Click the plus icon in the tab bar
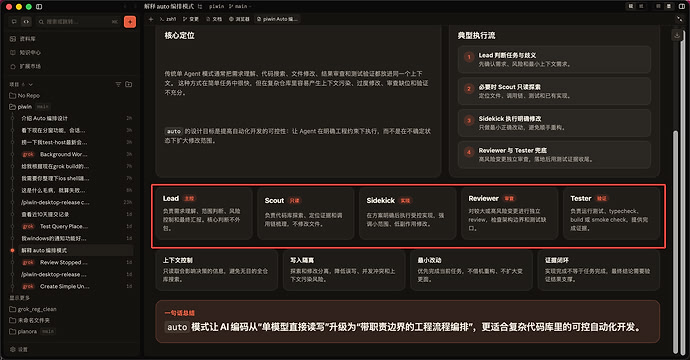690x360 pixels. tap(151, 19)
